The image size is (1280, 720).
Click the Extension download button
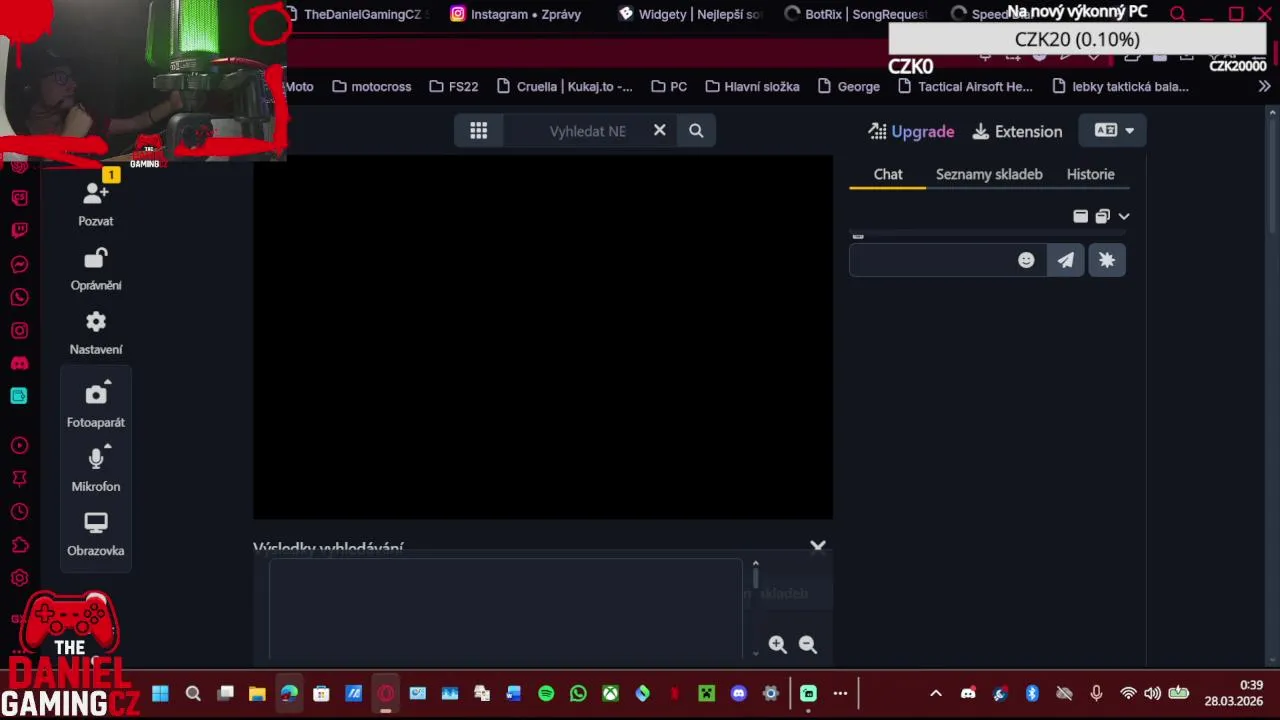1017,131
